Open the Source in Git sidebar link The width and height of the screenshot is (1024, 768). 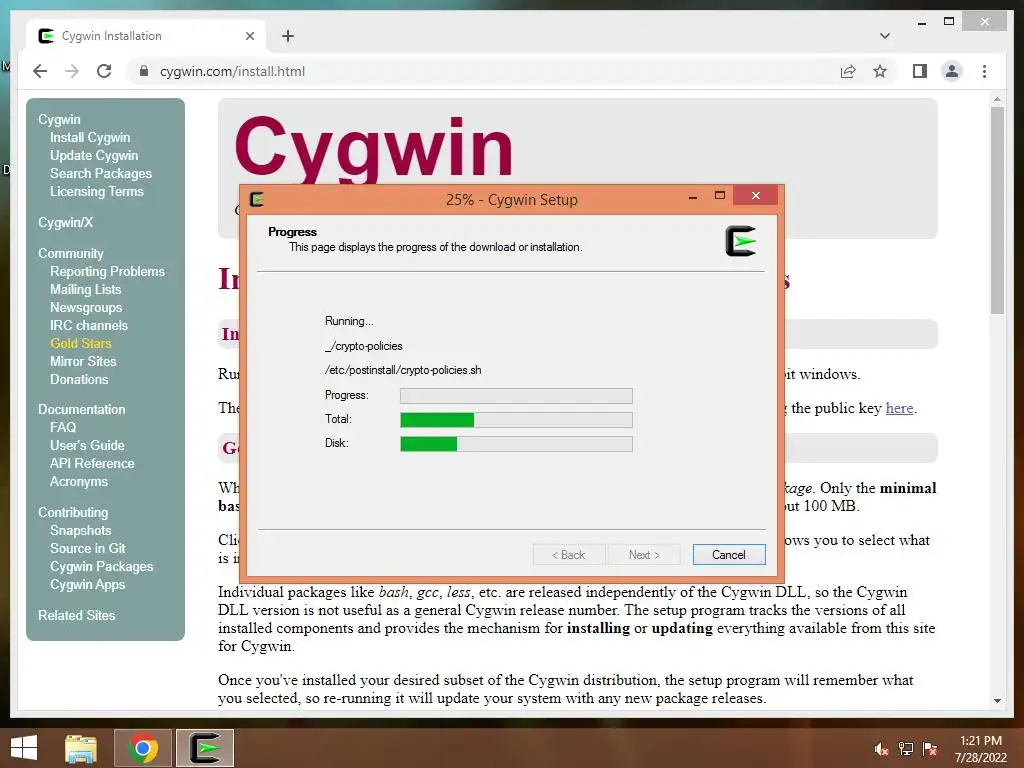(x=88, y=549)
